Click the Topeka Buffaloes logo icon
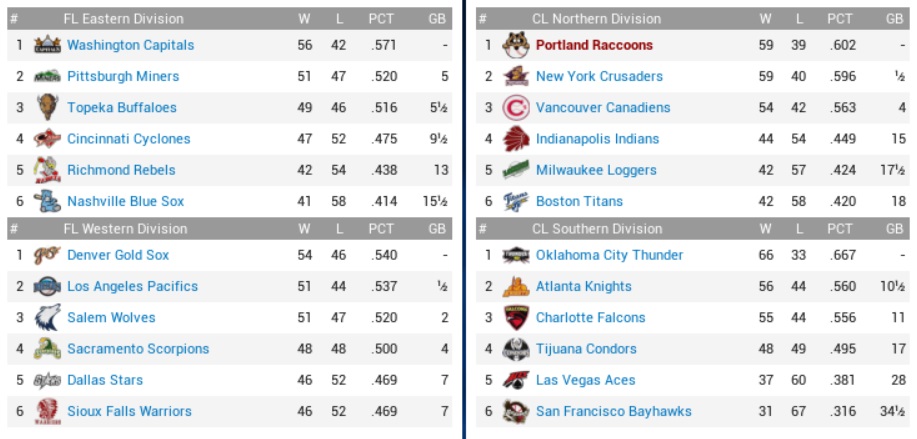Image resolution: width=917 pixels, height=439 pixels. [x=47, y=107]
